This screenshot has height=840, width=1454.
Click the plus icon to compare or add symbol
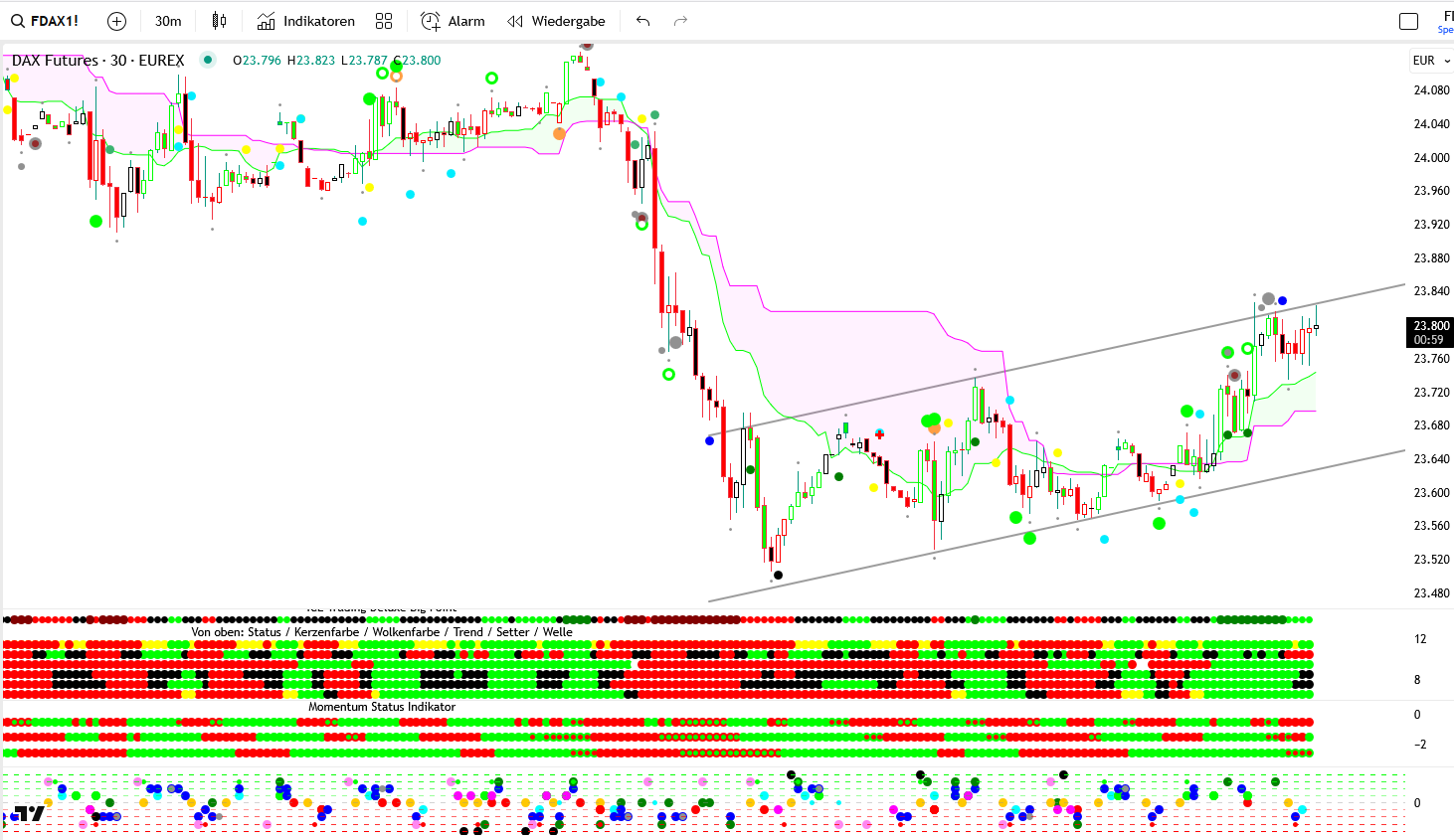pos(116,21)
